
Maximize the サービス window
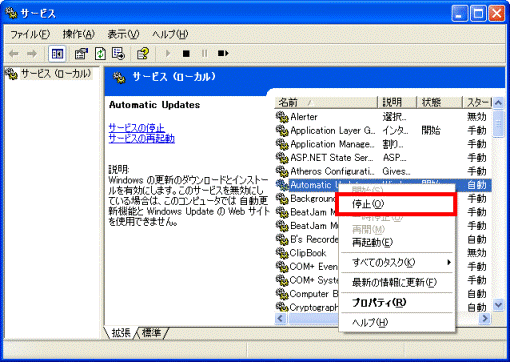pyautogui.click(x=478, y=14)
